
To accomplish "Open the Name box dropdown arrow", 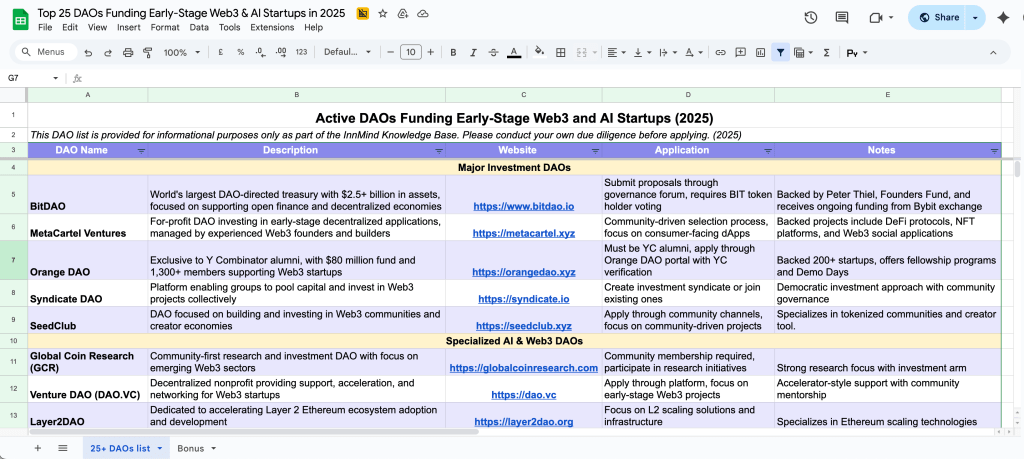I will 56,78.
